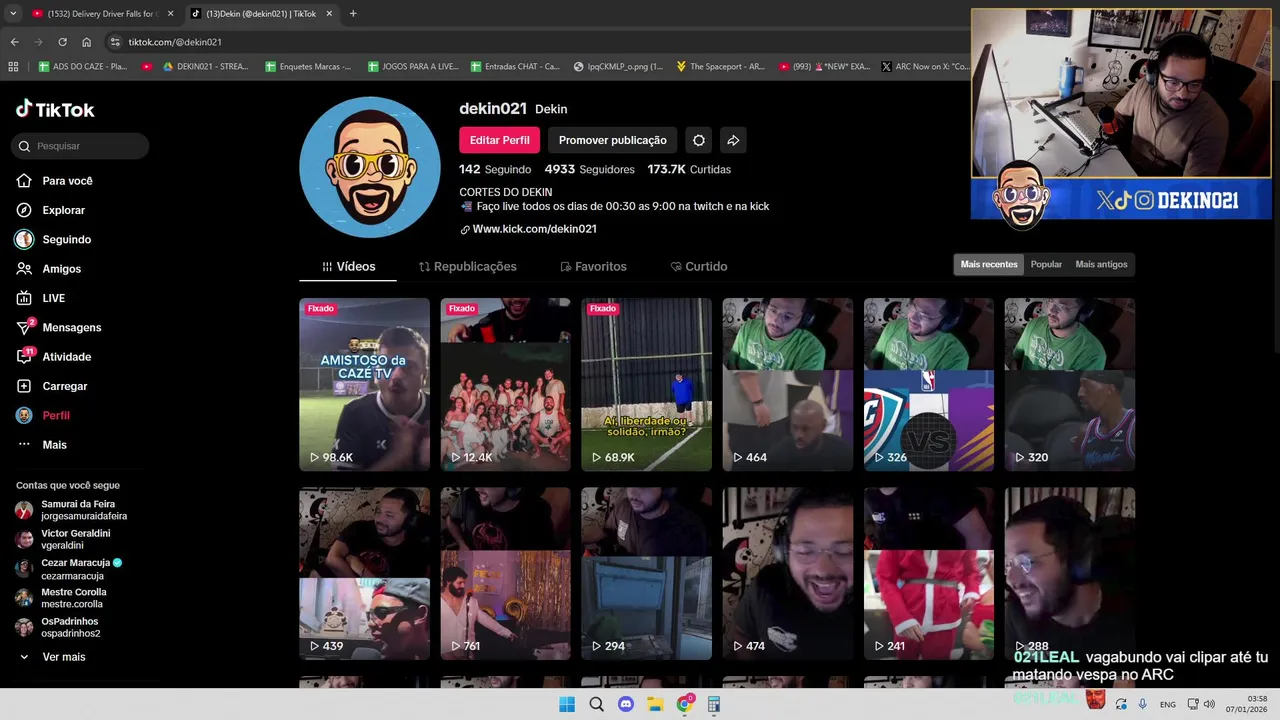Viewport: 1280px width, 720px height.
Task: Expand Ver mais followed accounts
Action: (x=52, y=657)
